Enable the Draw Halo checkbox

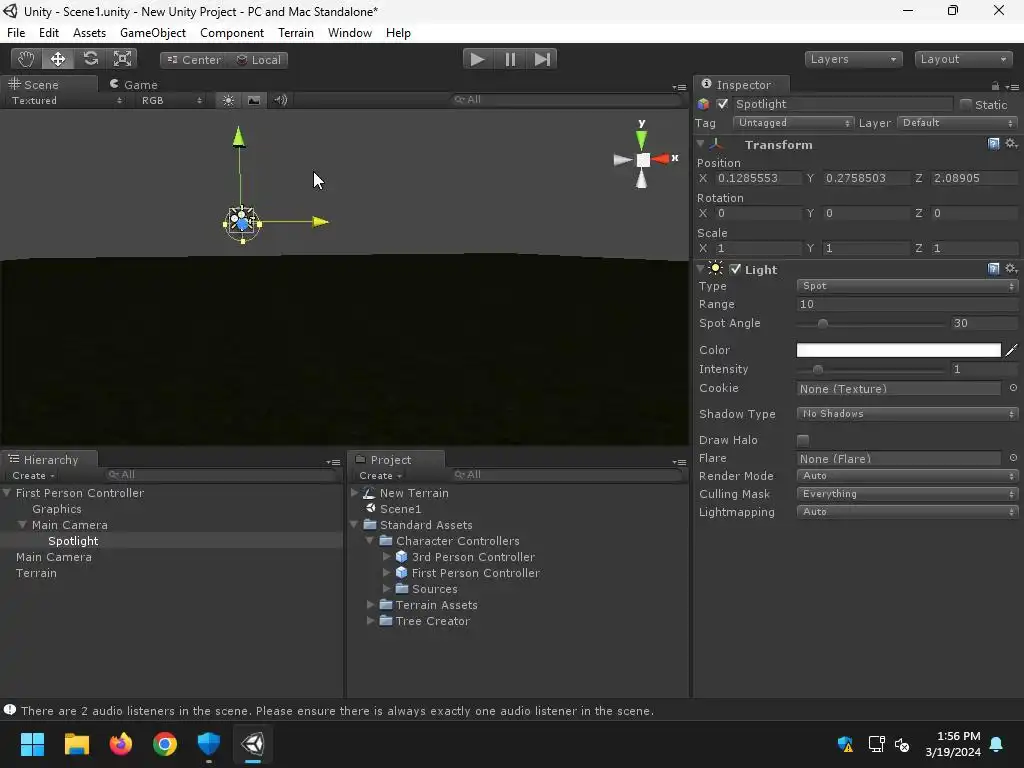point(803,440)
